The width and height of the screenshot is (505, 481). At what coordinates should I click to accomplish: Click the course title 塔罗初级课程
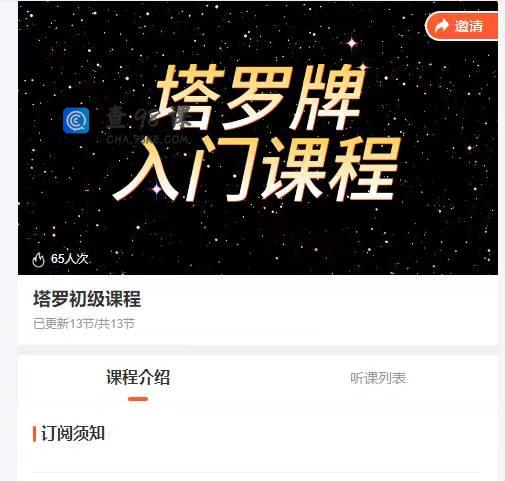[87, 299]
